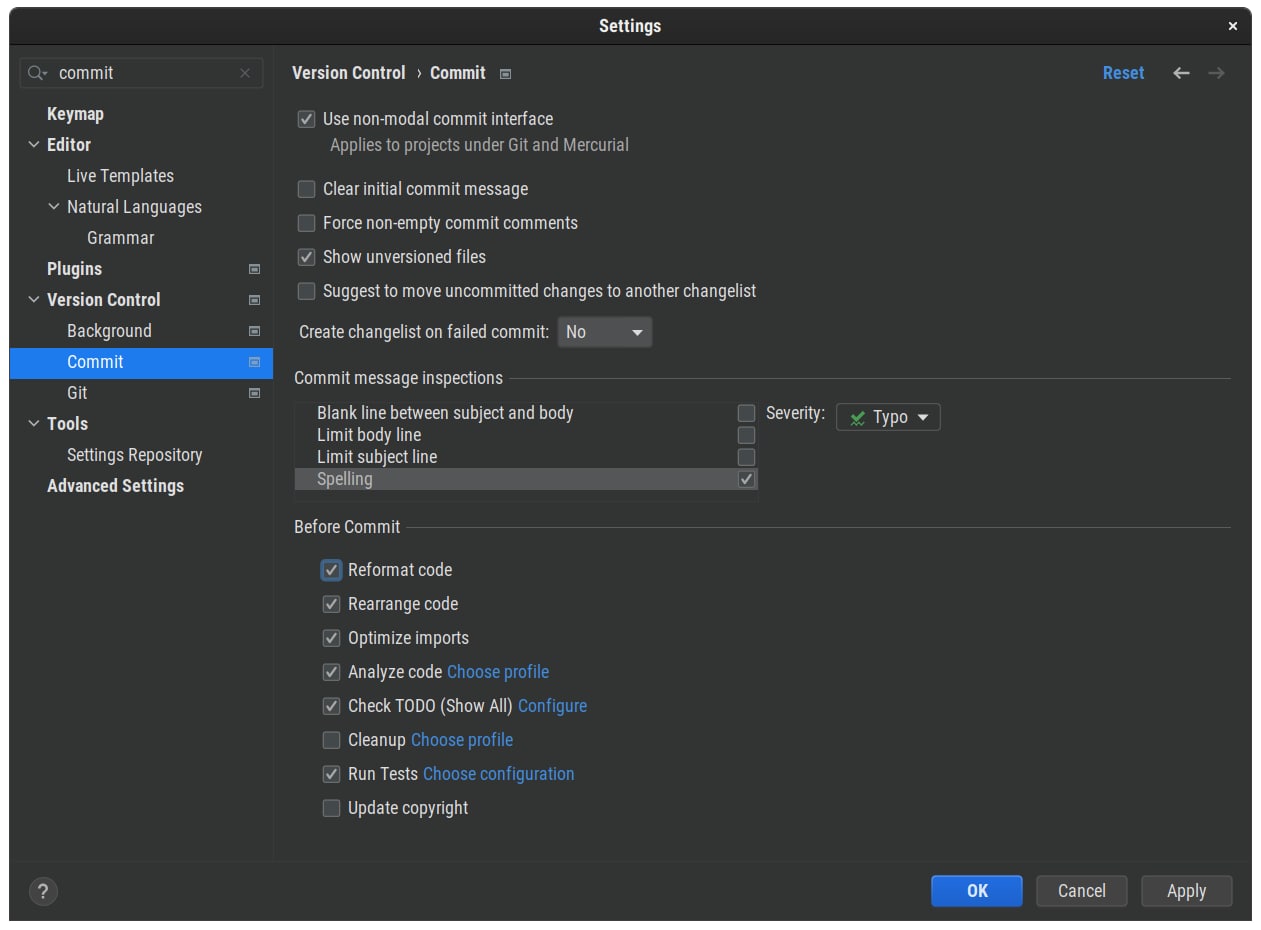1261x930 pixels.
Task: Click the search magnifier history icon
Action: point(37,73)
